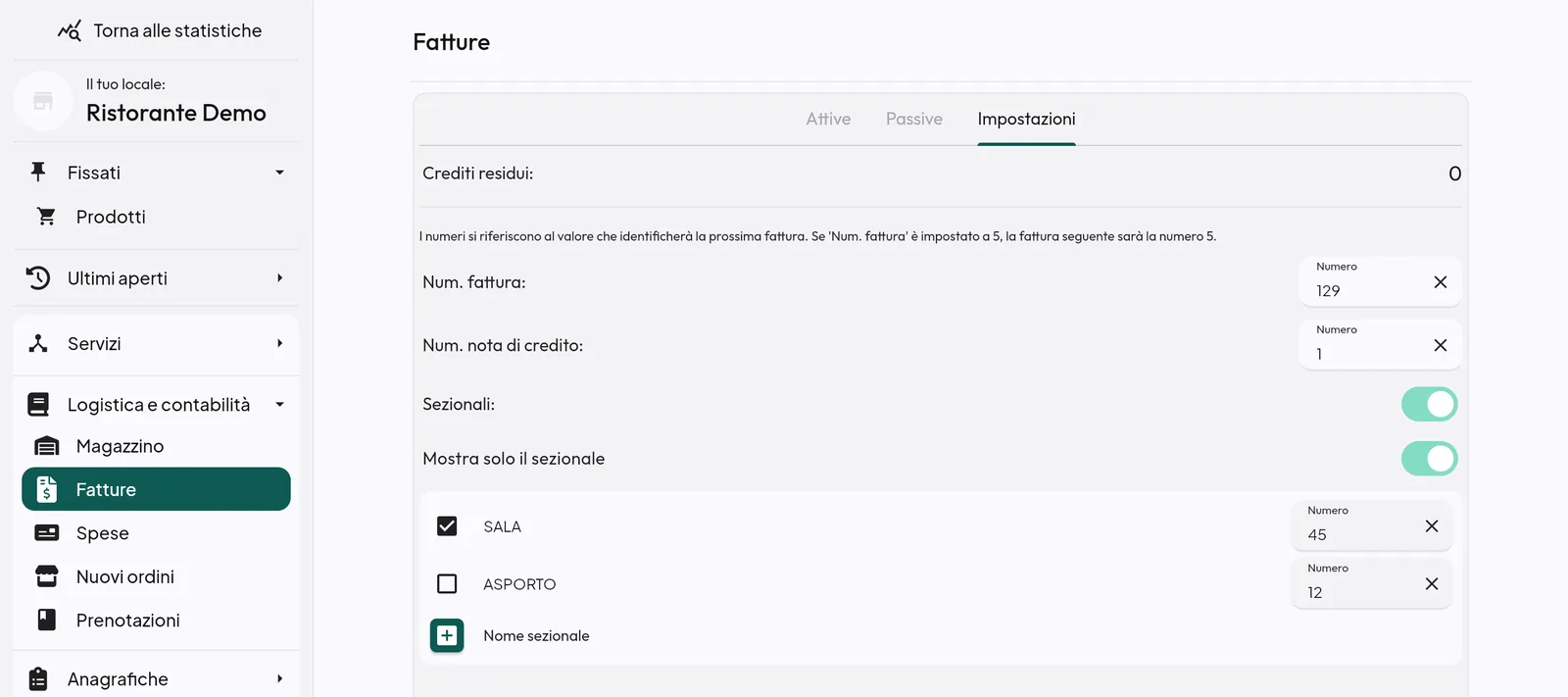This screenshot has width=1568, height=697.
Task: Disable the Sezionali switch
Action: click(x=1429, y=404)
